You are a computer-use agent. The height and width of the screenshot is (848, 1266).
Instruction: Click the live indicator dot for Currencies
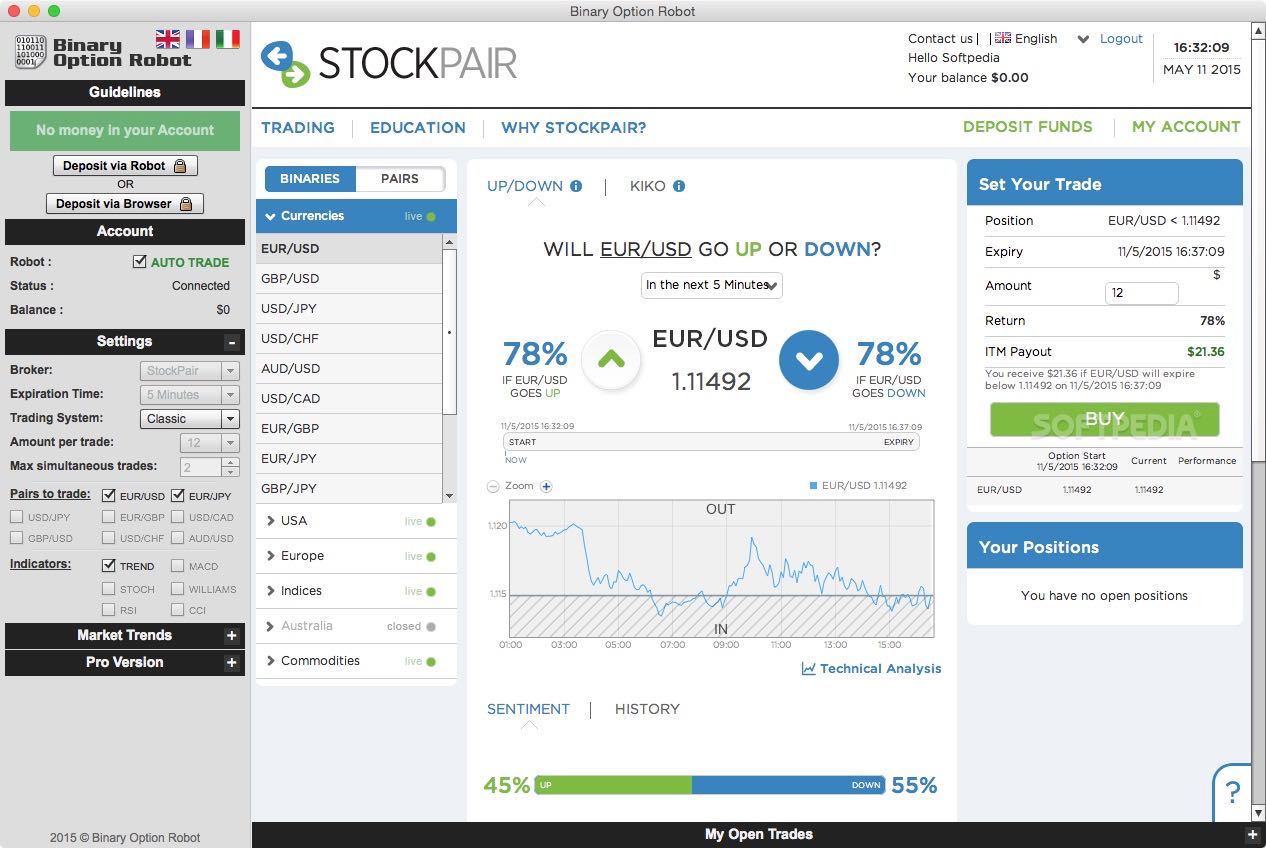click(431, 216)
